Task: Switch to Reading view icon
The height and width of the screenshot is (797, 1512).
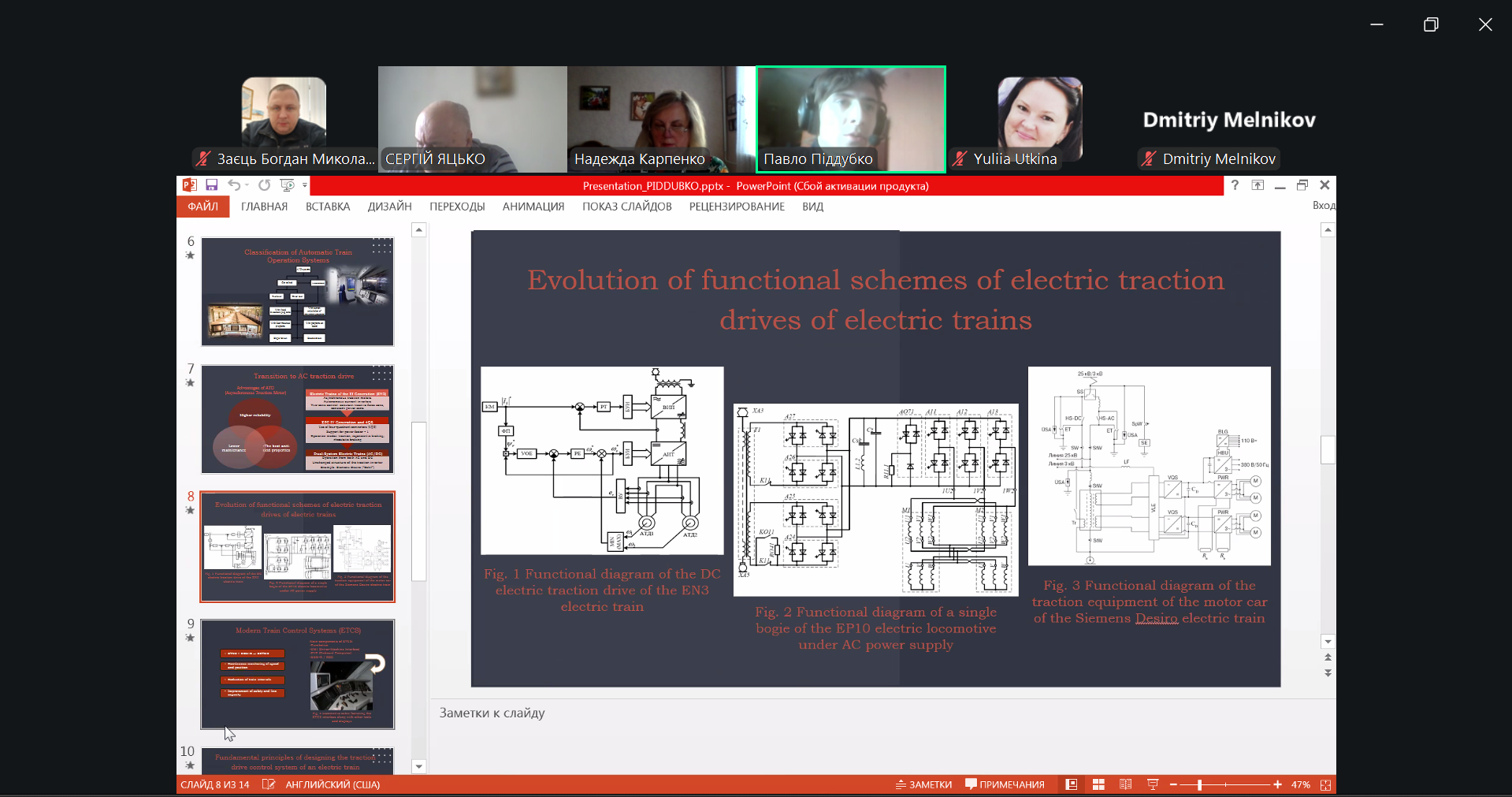Action: [x=1125, y=785]
